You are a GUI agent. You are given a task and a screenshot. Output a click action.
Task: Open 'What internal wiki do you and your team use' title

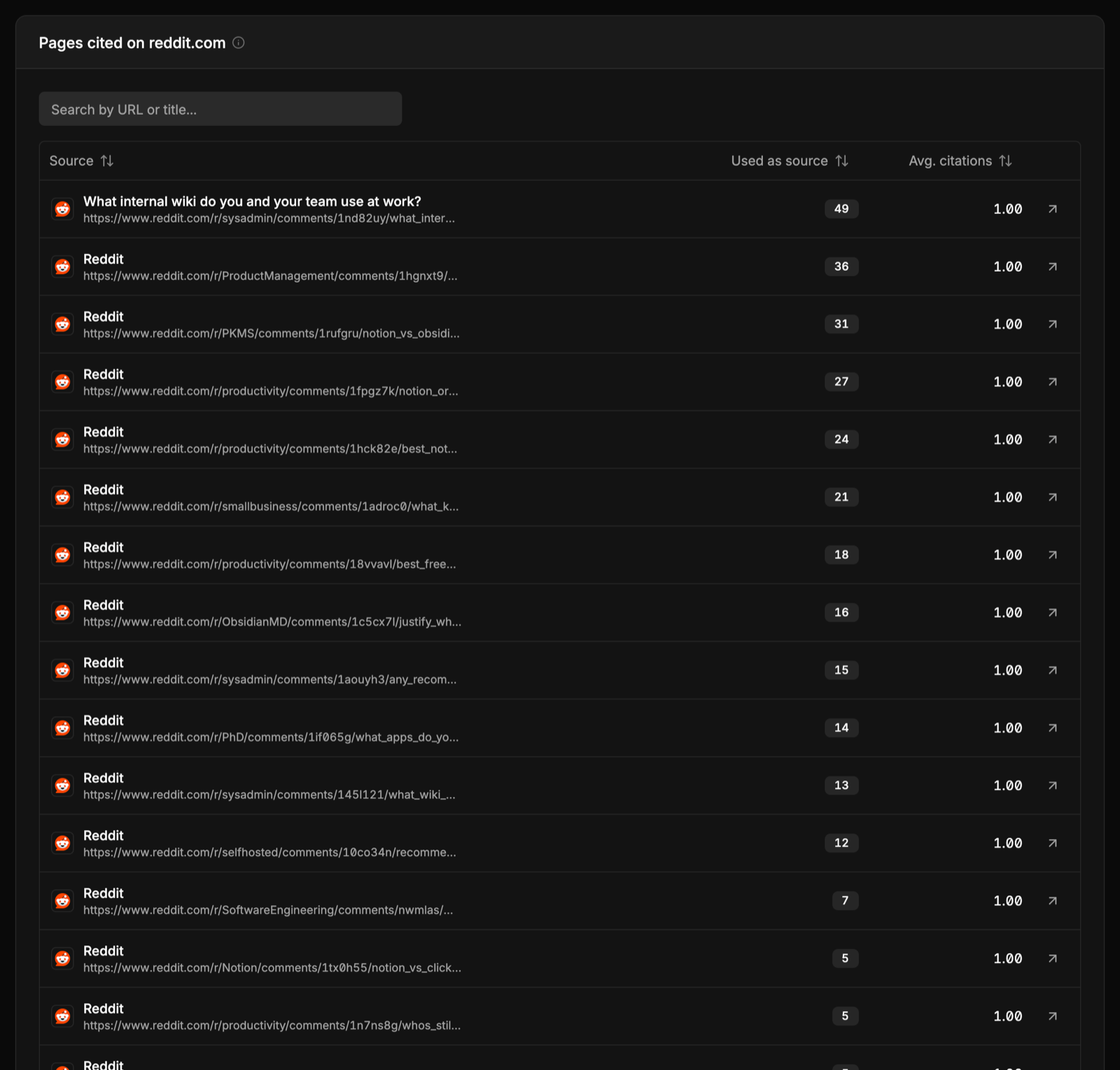[x=252, y=202]
